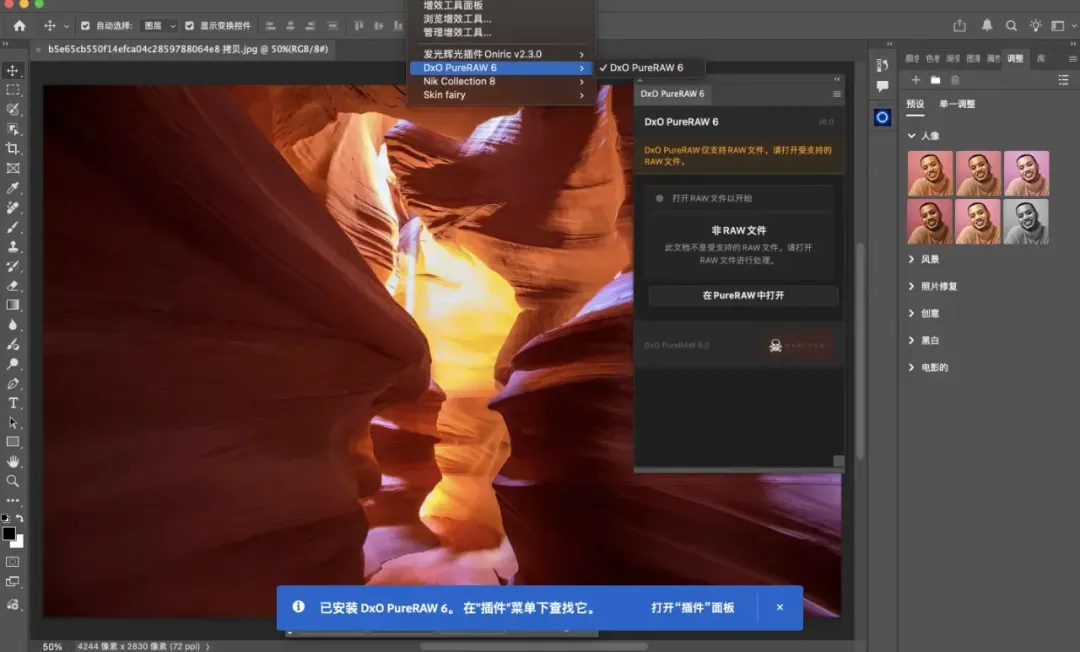Switch to the 库 panel tab

(1041, 59)
